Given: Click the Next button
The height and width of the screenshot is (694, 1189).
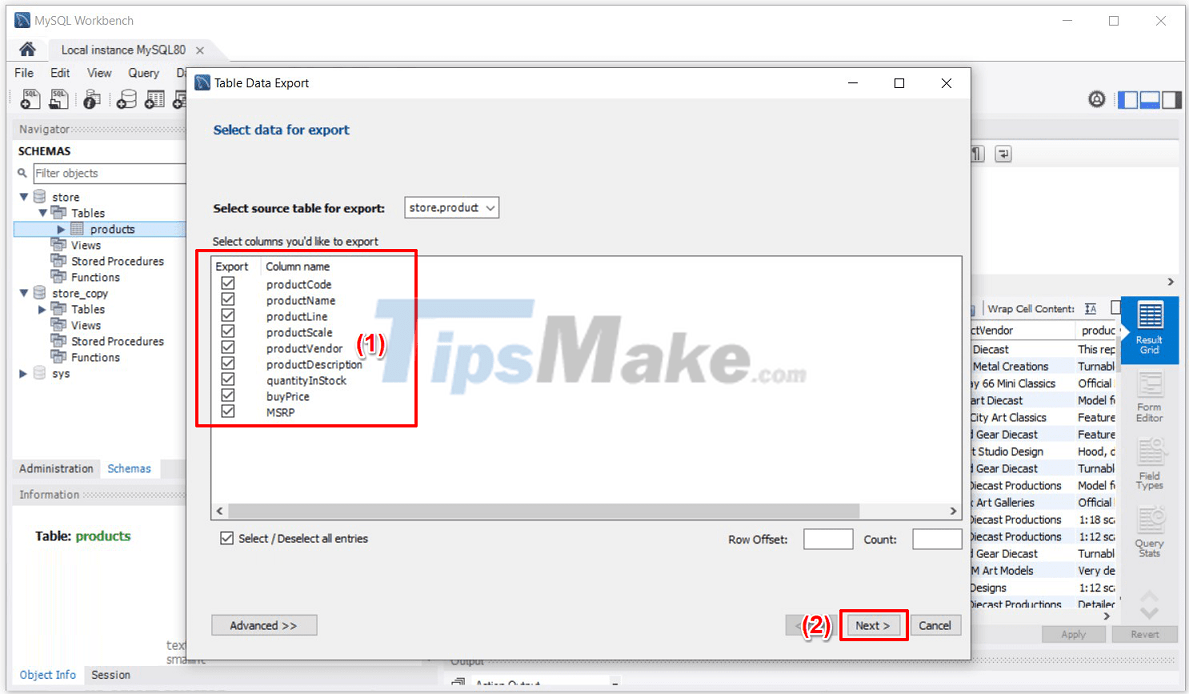Looking at the screenshot, I should pos(872,624).
